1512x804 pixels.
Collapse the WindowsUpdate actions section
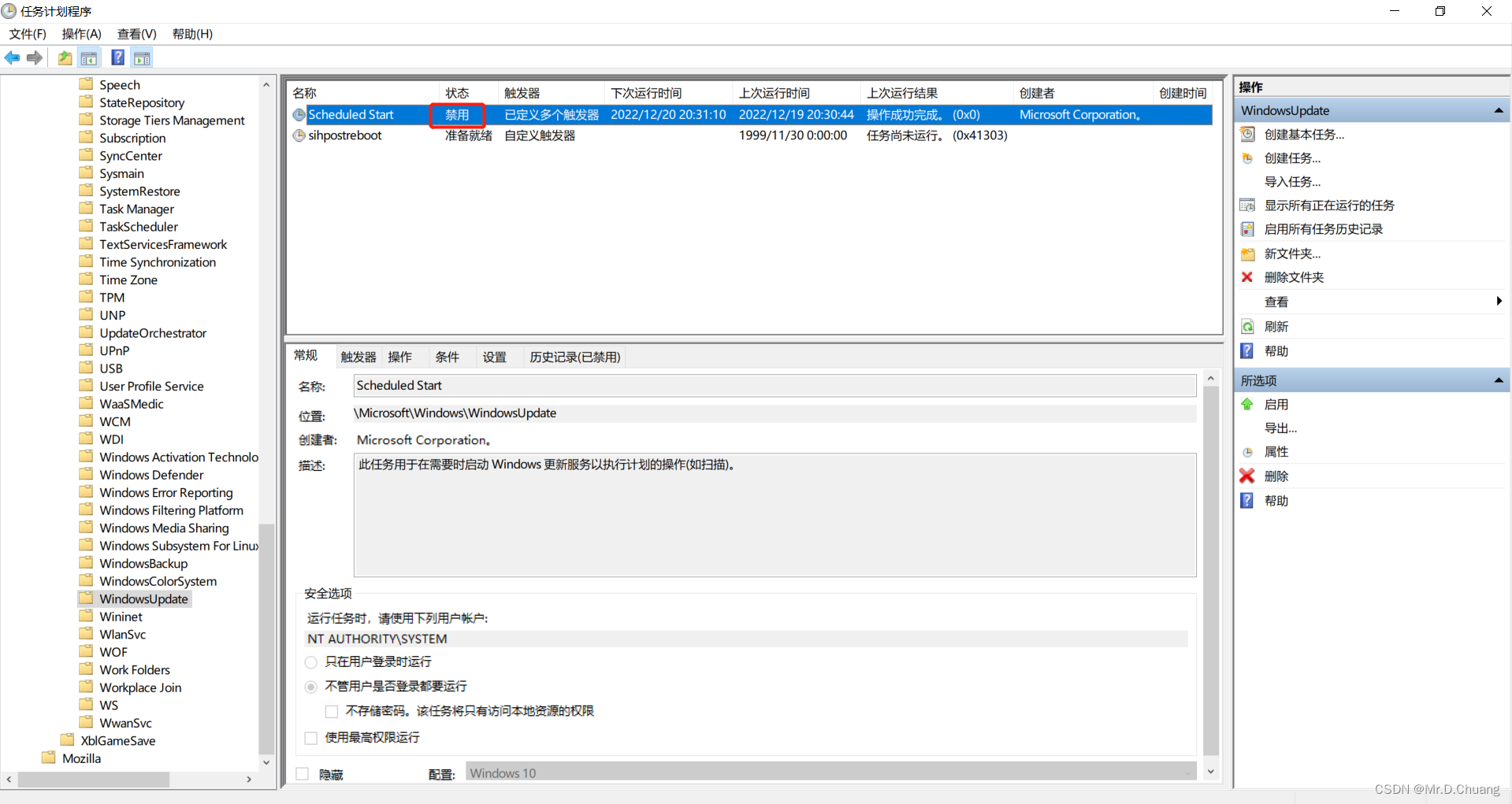click(x=1499, y=111)
